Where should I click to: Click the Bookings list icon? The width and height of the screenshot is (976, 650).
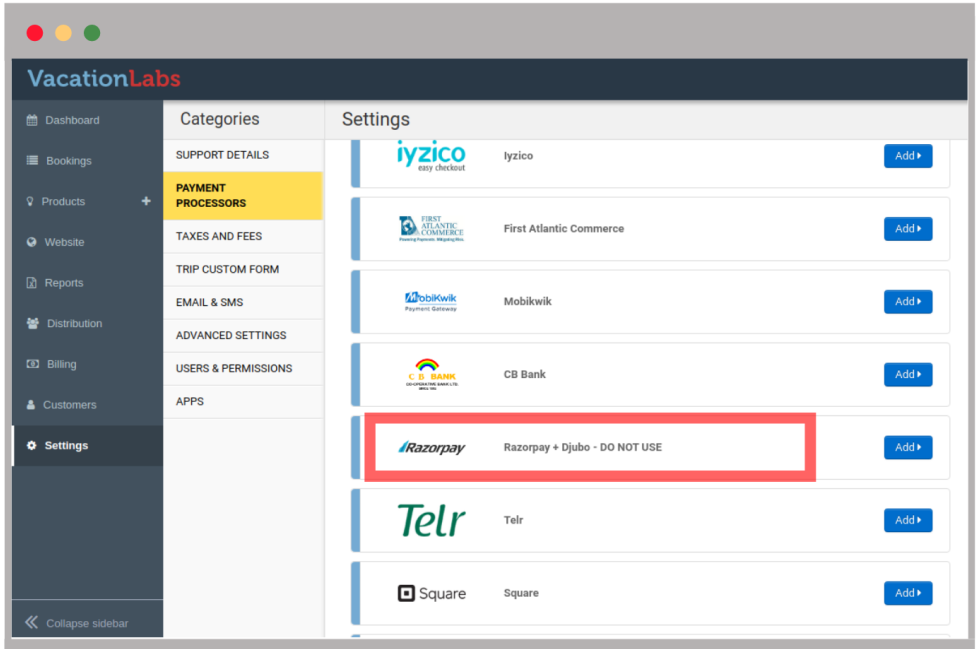click(32, 161)
